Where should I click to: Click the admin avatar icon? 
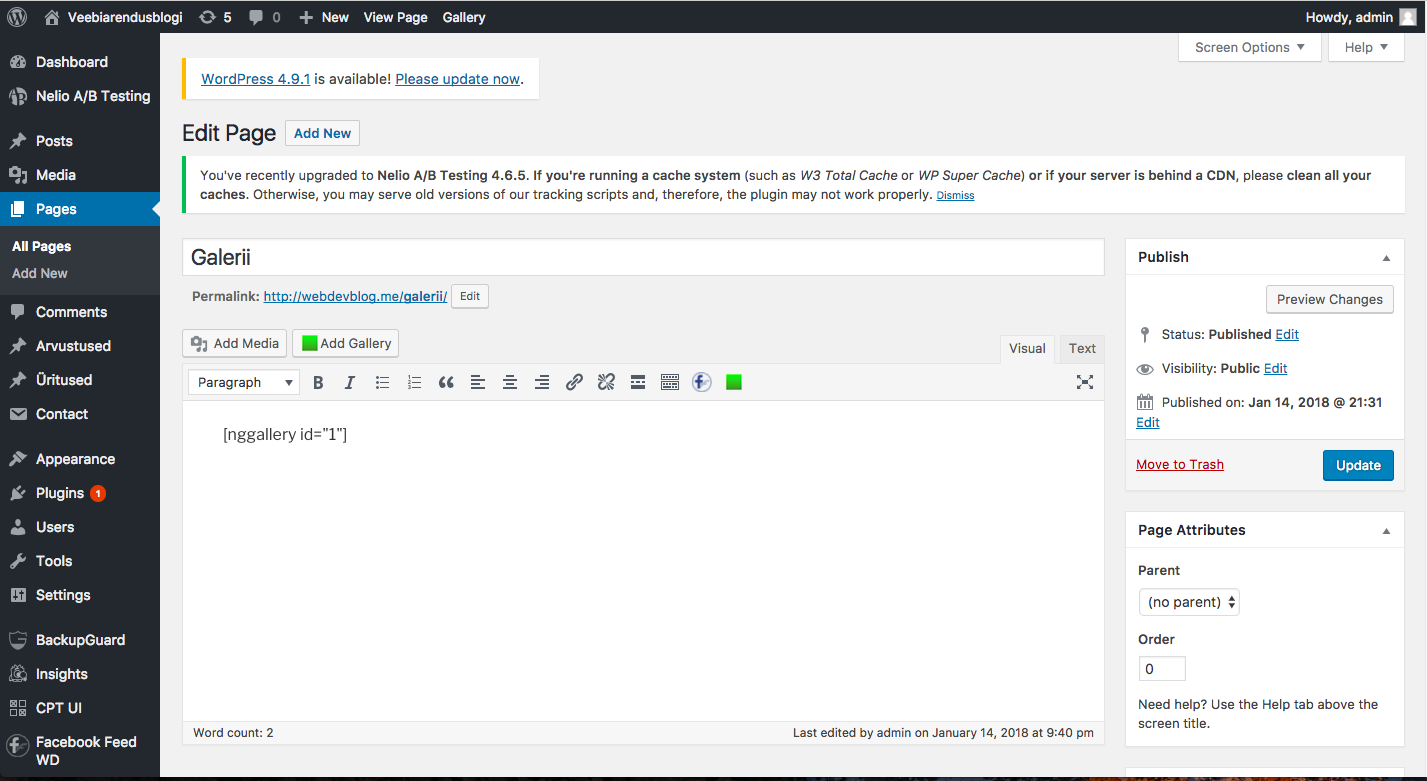tap(1407, 17)
